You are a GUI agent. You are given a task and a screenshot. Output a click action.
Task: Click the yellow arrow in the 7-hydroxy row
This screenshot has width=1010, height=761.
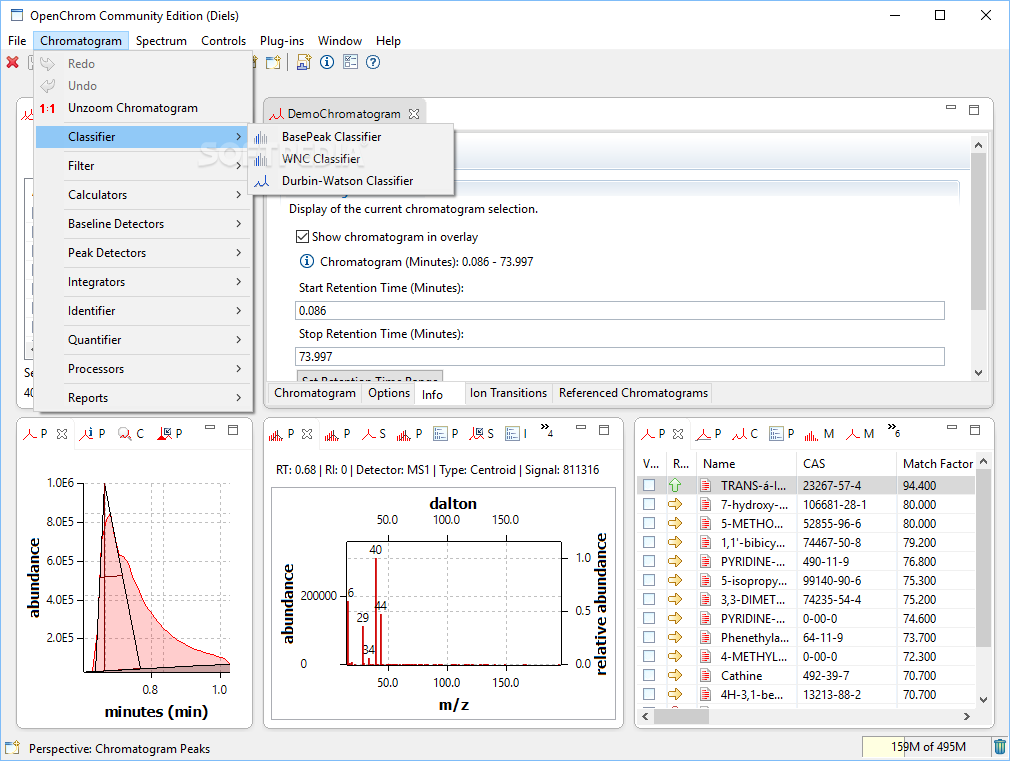click(675, 504)
